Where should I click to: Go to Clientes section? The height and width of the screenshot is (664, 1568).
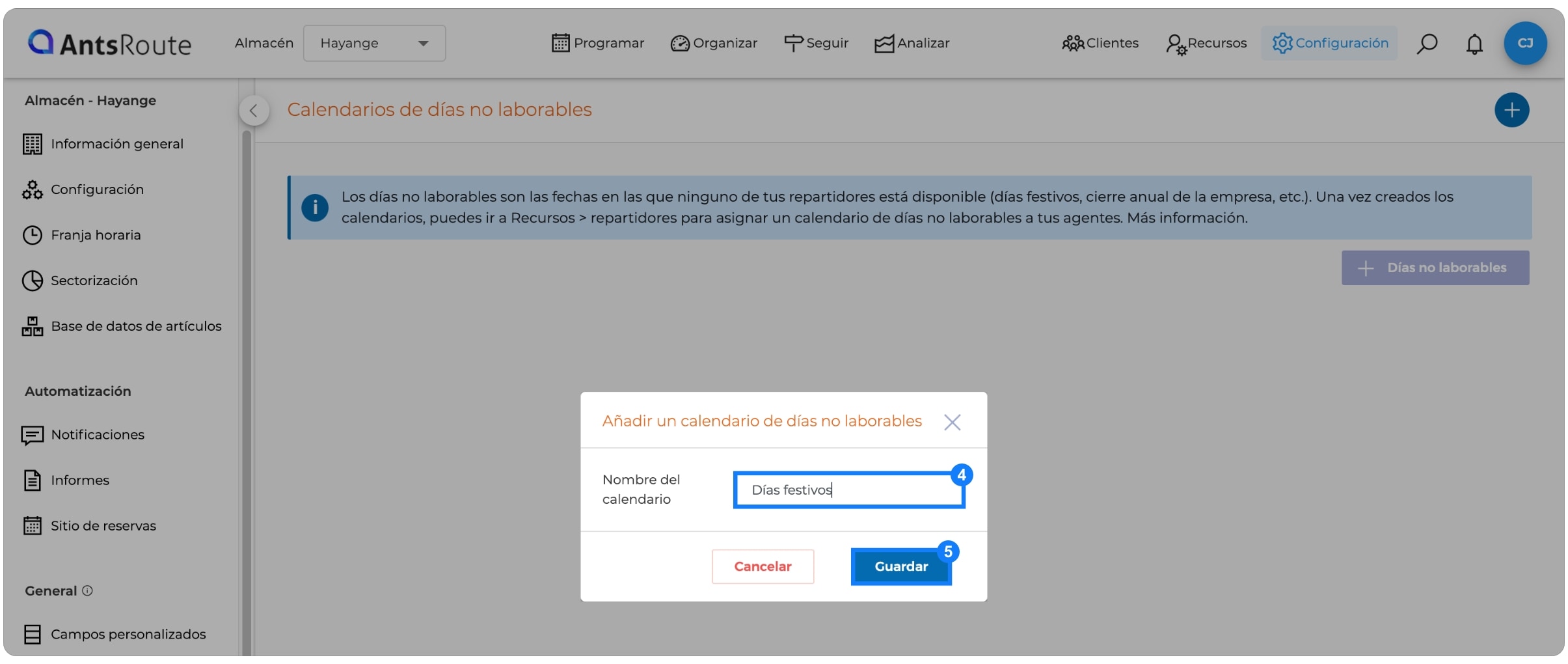pyautogui.click(x=1100, y=43)
